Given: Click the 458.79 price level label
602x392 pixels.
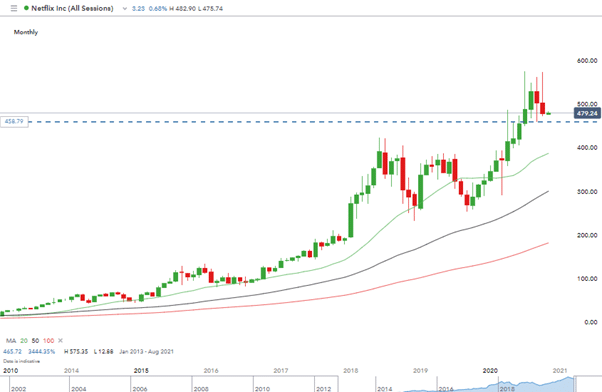Looking at the screenshot, I should pyautogui.click(x=14, y=121).
